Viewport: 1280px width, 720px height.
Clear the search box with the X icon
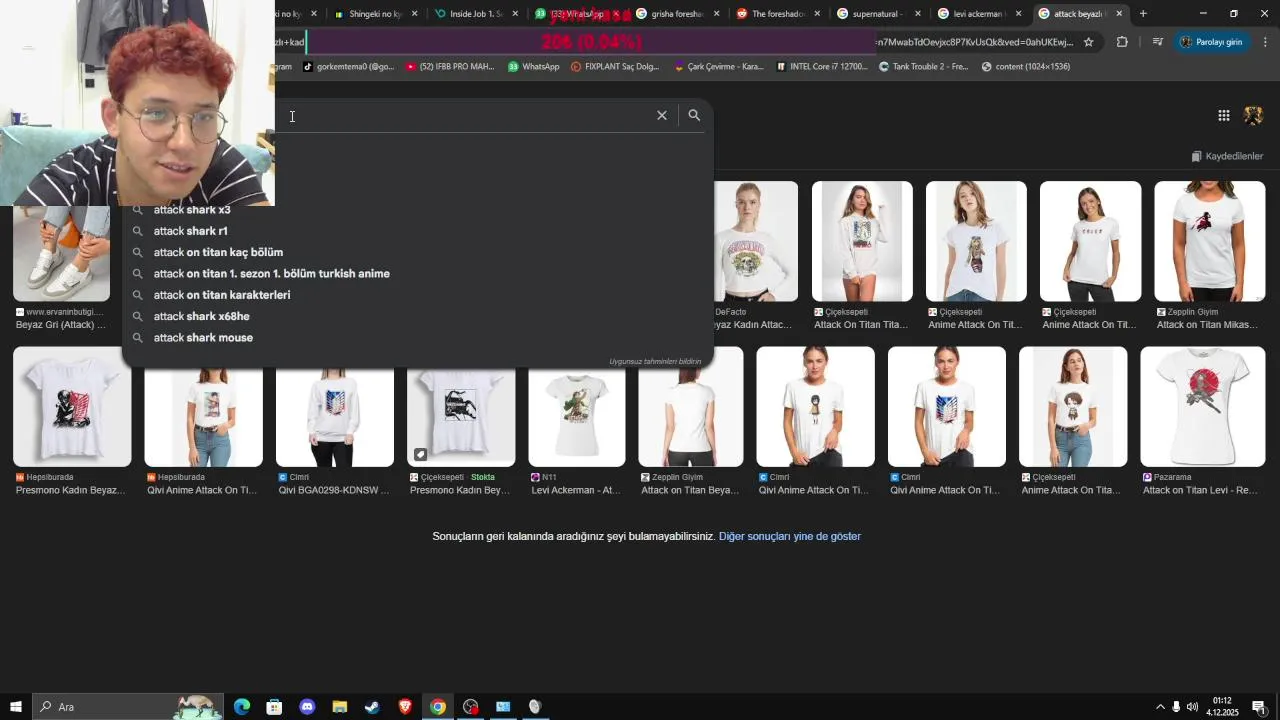click(x=662, y=115)
